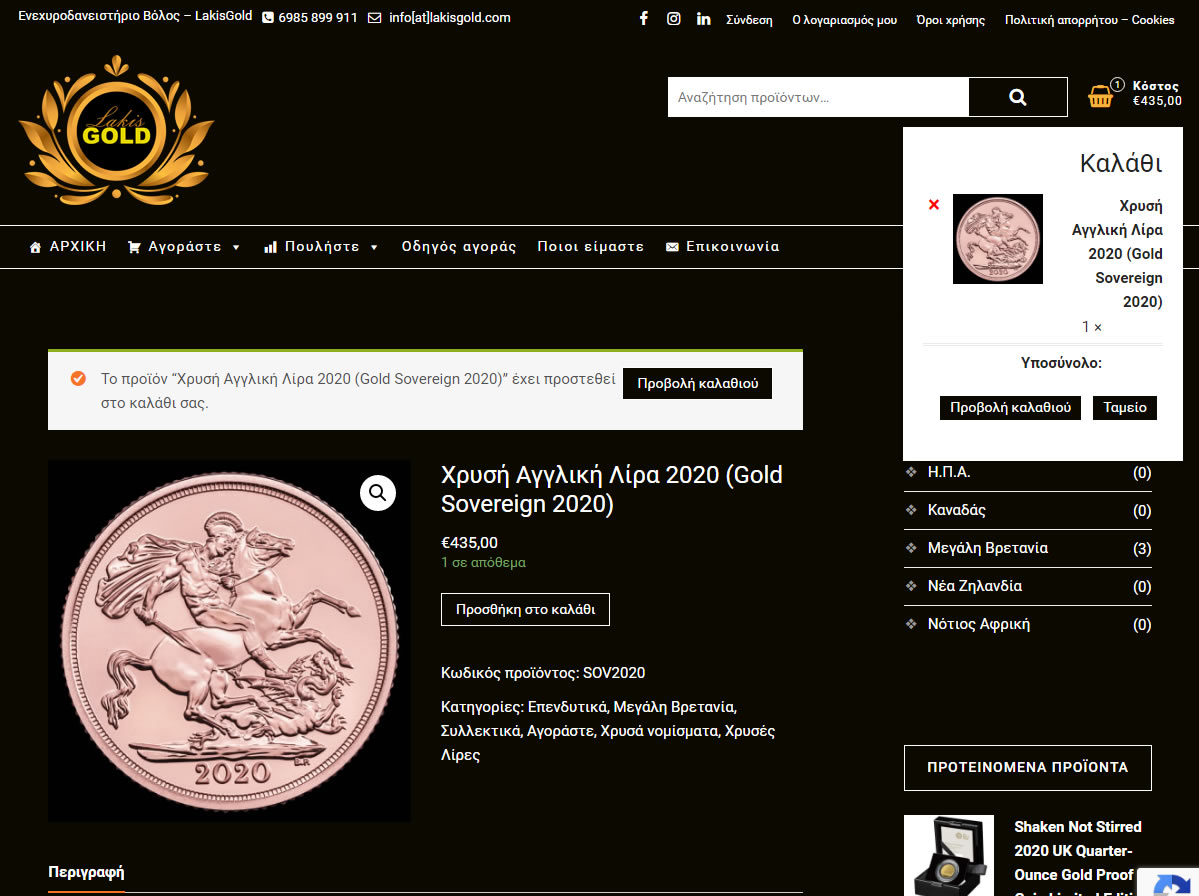Click Προβολή καλαθιού in the notification bar
Image resolution: width=1199 pixels, height=896 pixels.
(697, 384)
